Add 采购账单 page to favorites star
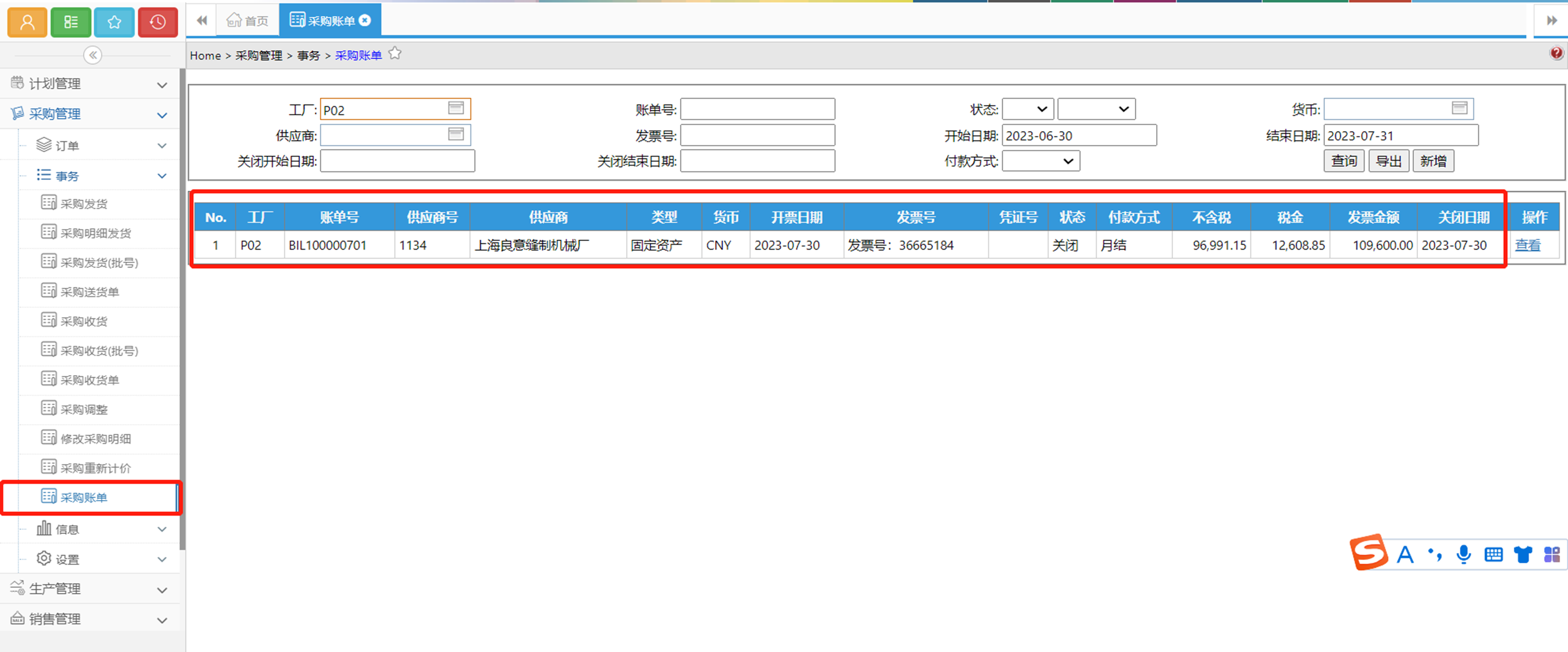1568x652 pixels. (395, 53)
